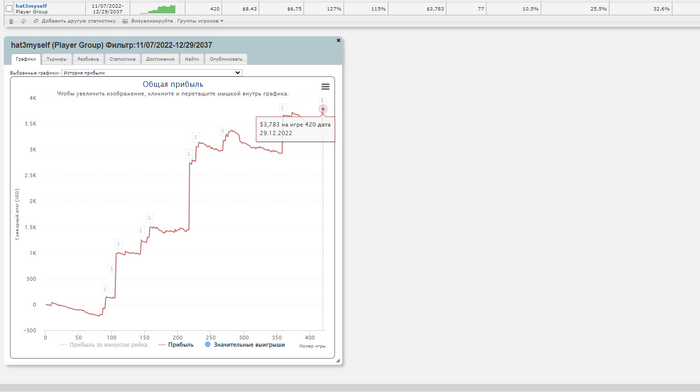Click the trash delete icon

tap(11, 21)
